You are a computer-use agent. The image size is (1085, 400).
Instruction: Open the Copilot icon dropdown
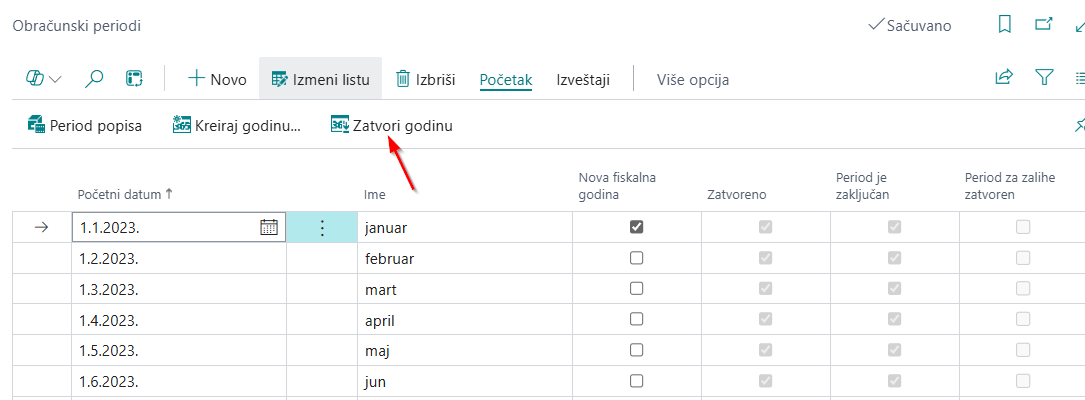(44, 79)
